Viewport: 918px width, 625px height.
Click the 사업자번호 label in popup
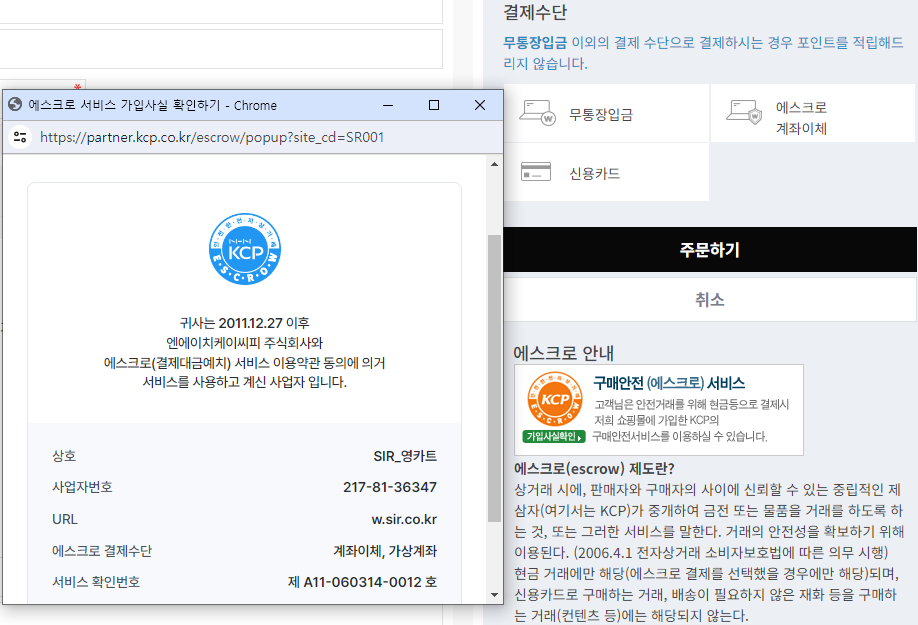82,487
